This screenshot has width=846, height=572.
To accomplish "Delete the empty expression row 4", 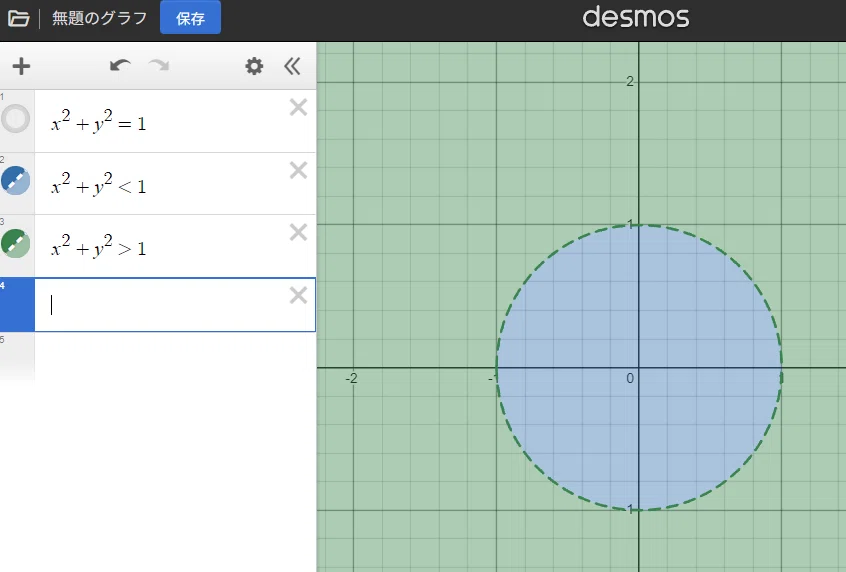I will (x=298, y=295).
